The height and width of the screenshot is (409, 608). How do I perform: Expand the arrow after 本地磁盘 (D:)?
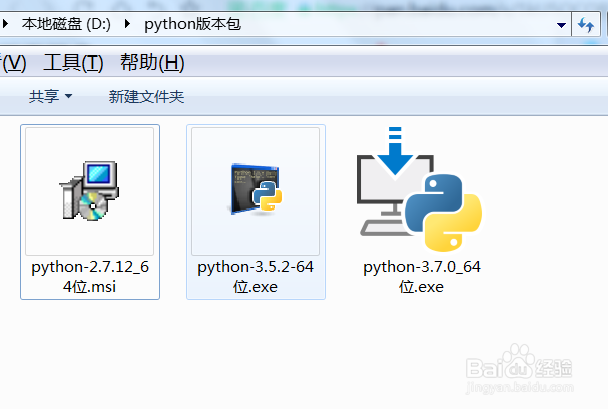coord(127,24)
